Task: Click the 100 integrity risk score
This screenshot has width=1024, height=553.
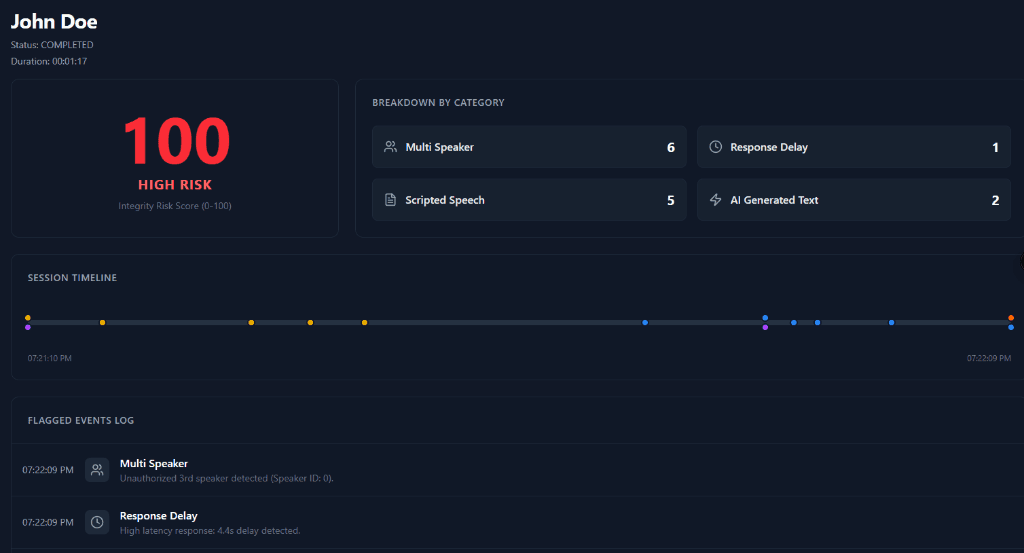Action: [x=176, y=141]
